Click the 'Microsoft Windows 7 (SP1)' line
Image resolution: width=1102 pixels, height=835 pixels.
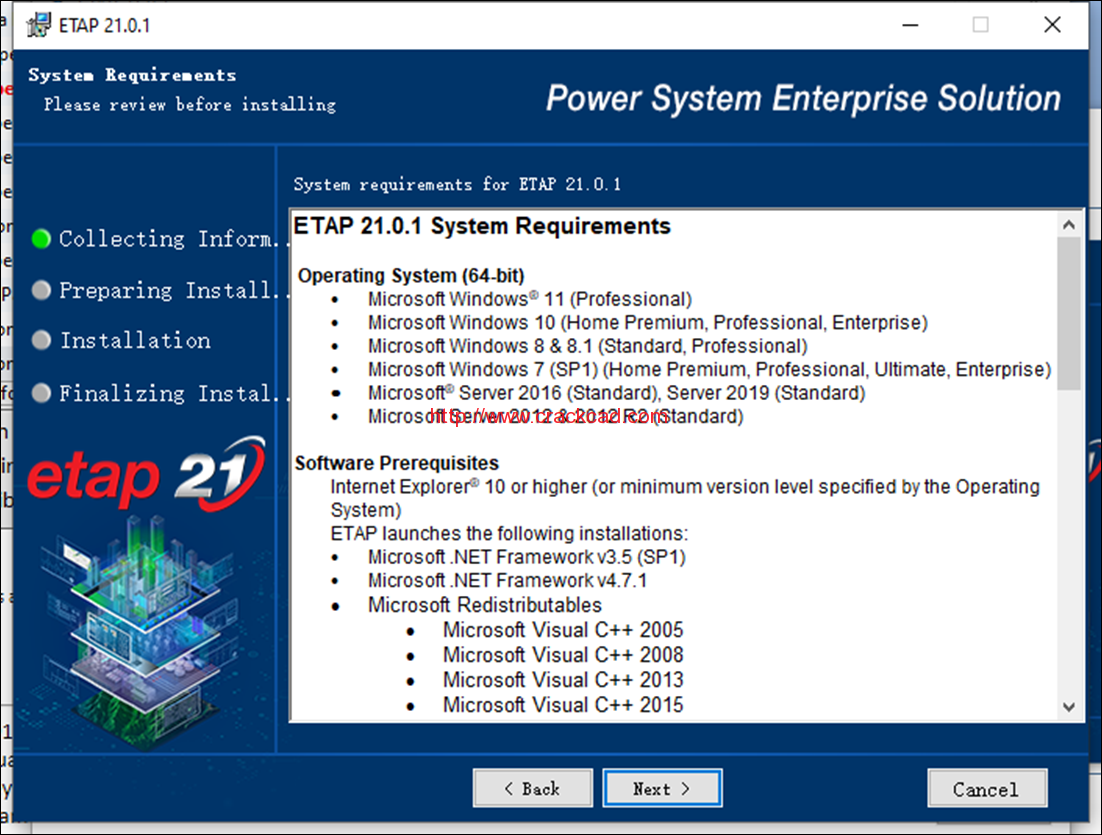[710, 370]
